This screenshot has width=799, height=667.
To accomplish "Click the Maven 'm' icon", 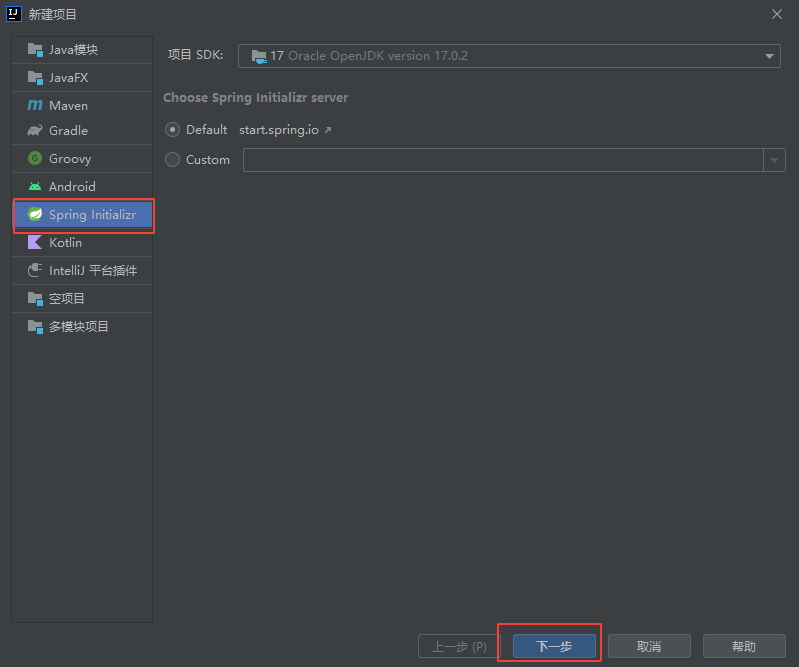I will point(35,105).
